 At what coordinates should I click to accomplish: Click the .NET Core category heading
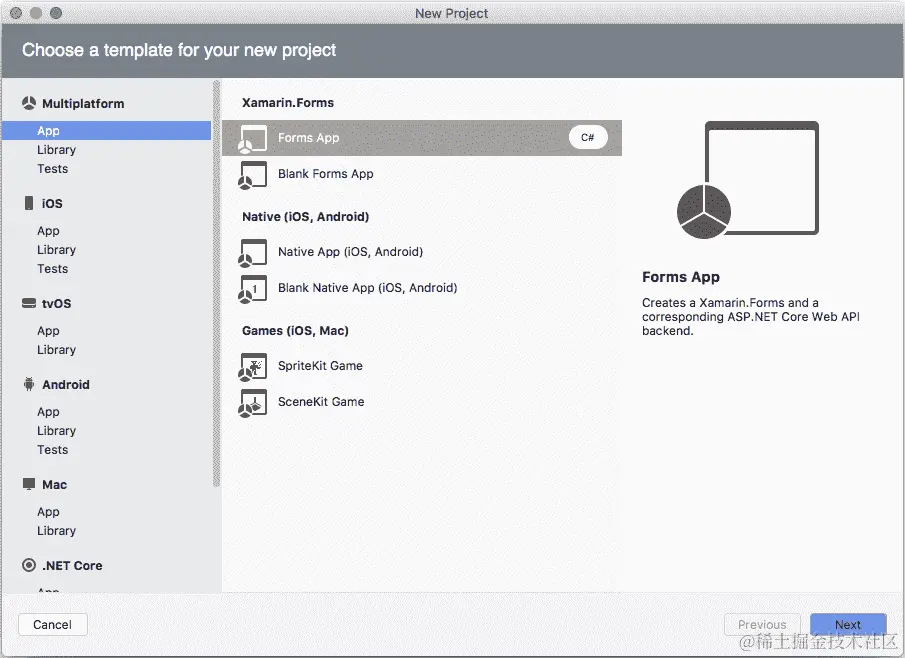click(72, 566)
